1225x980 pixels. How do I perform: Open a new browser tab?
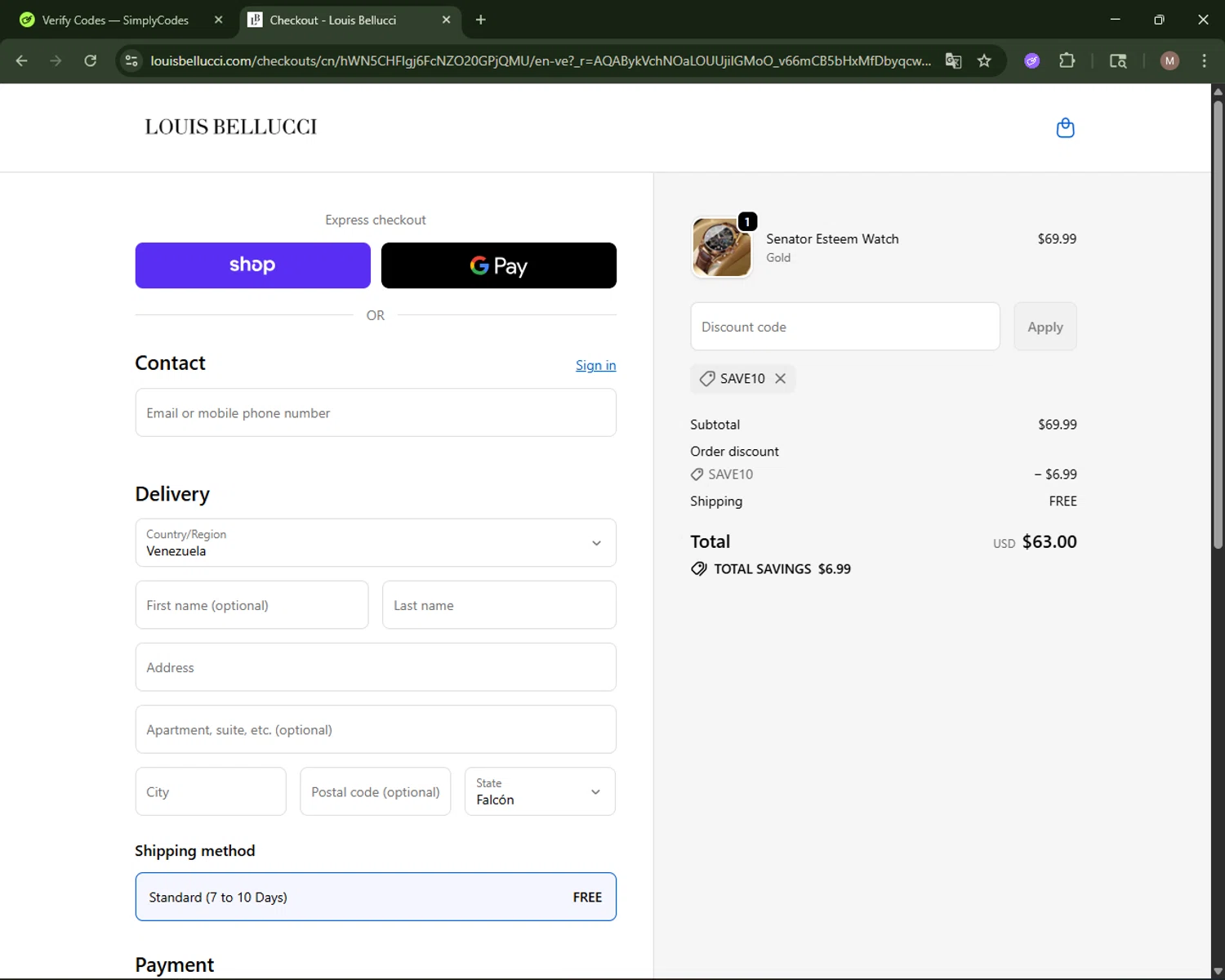point(480,20)
